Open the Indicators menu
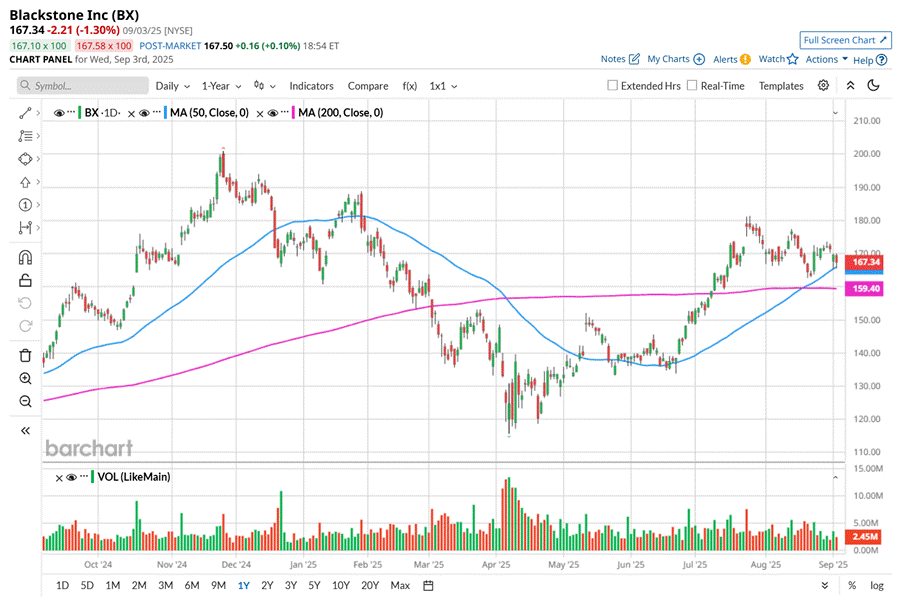This screenshot has width=902, height=599. tap(311, 86)
